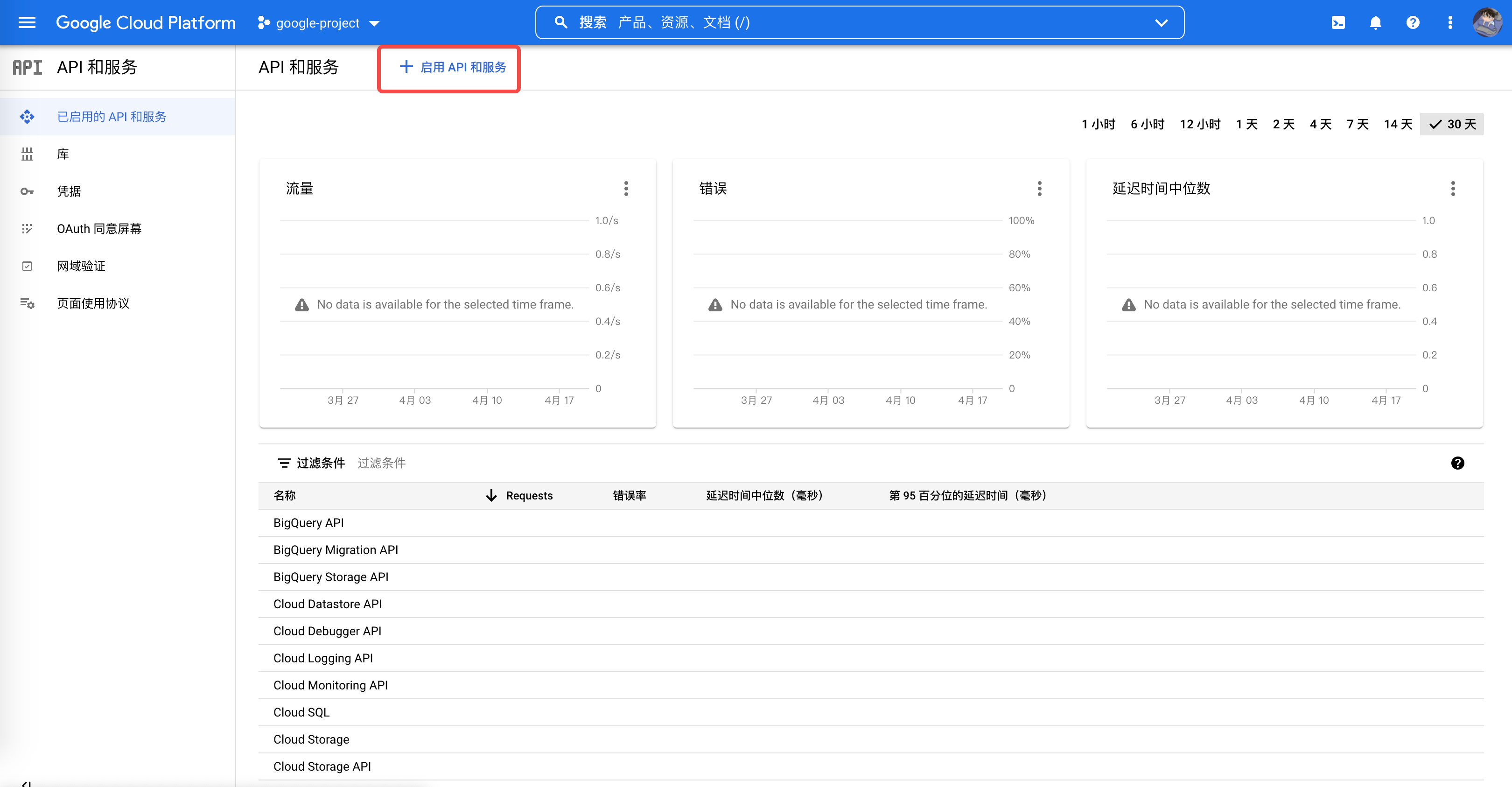Viewport: 1512px width, 787px height.
Task: Open notifications bell icon
Action: (x=1376, y=22)
